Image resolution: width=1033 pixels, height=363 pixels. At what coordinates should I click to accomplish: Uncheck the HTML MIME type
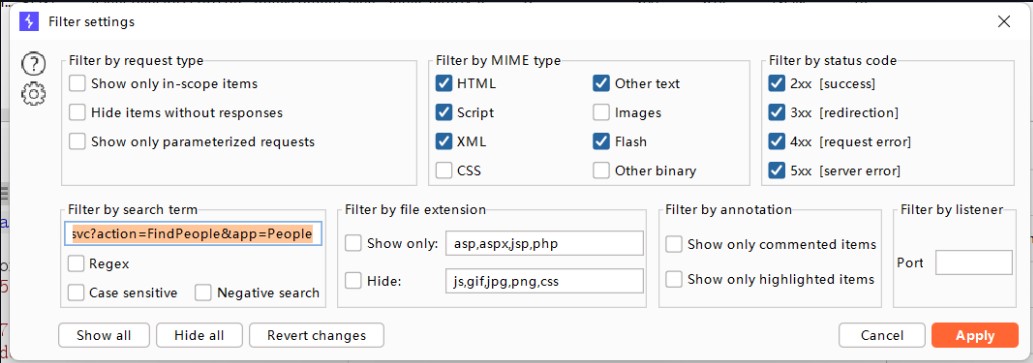(444, 84)
